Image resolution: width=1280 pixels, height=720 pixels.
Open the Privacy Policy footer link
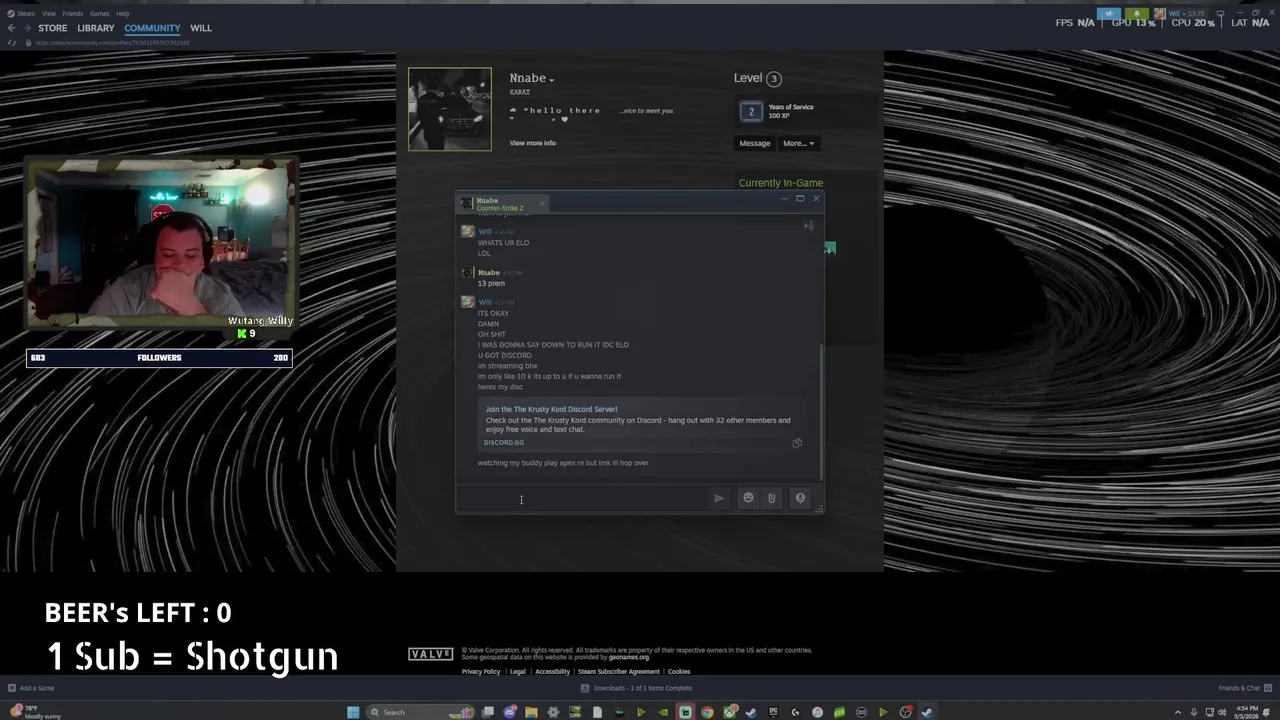[481, 672]
